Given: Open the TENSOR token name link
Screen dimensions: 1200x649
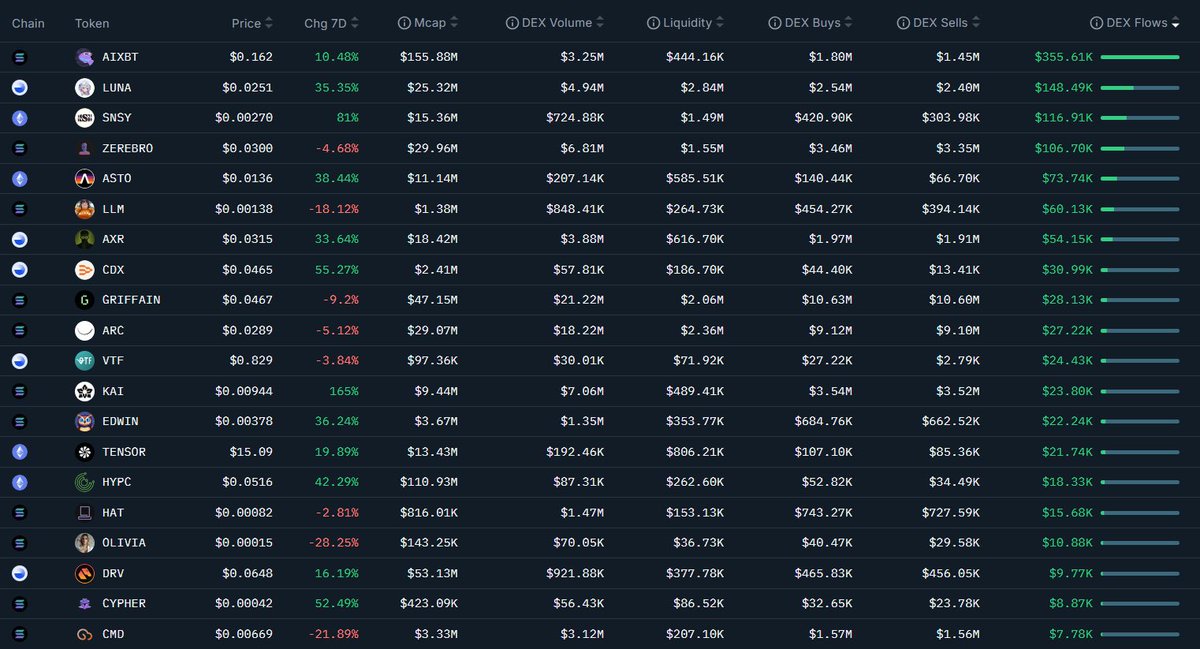Looking at the screenshot, I should click(124, 452).
